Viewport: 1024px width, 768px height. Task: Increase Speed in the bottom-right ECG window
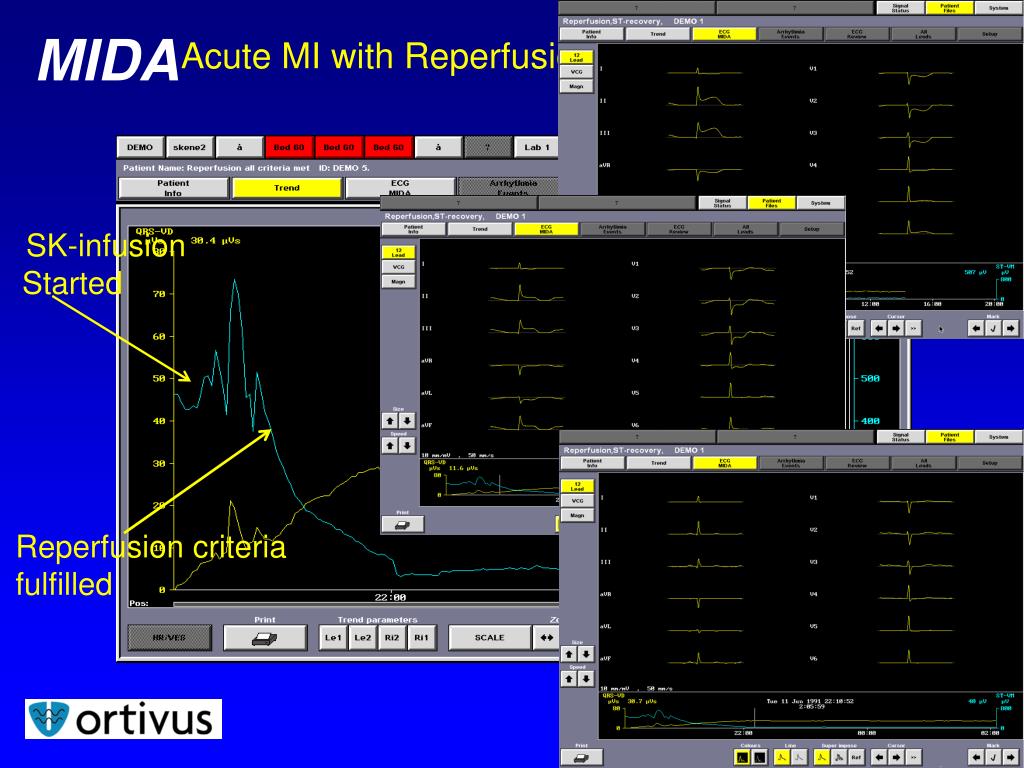point(569,679)
